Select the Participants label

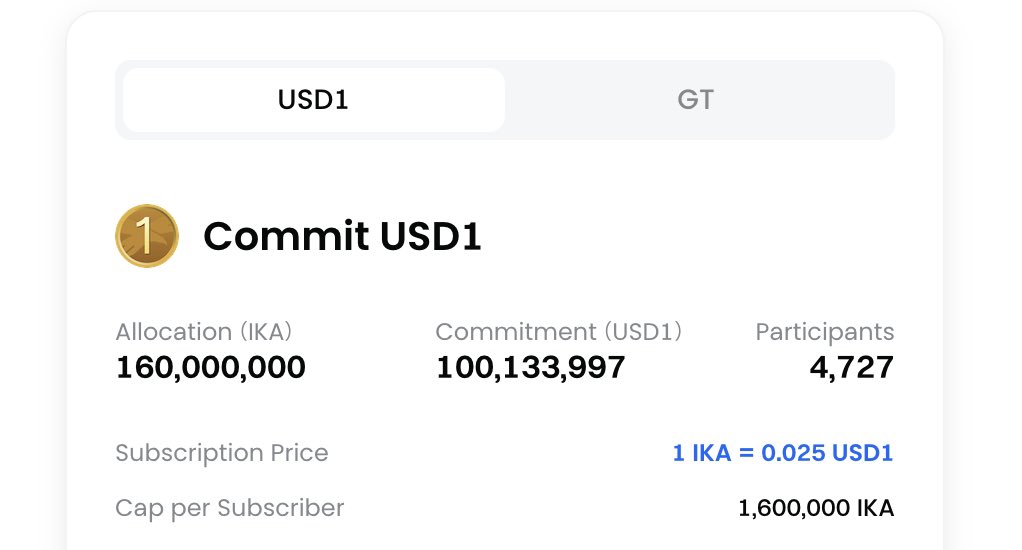coord(825,332)
